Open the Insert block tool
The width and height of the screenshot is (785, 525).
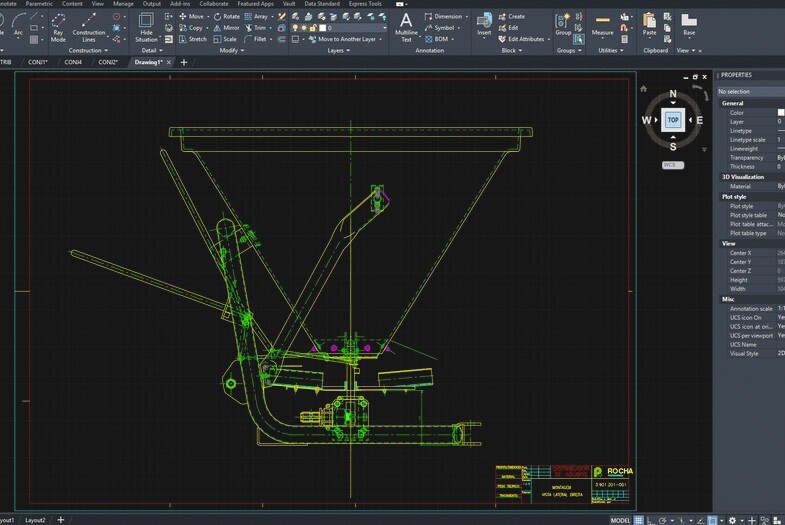click(484, 23)
